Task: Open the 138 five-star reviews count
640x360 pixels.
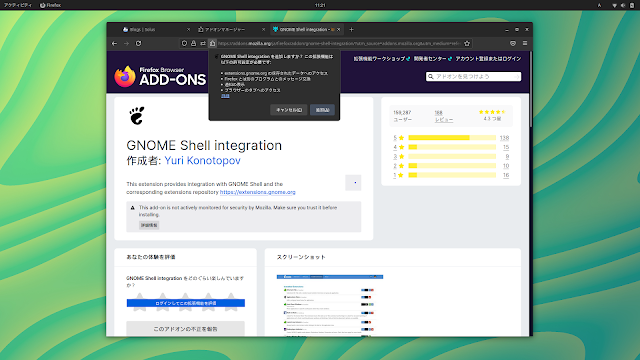Action: point(504,138)
